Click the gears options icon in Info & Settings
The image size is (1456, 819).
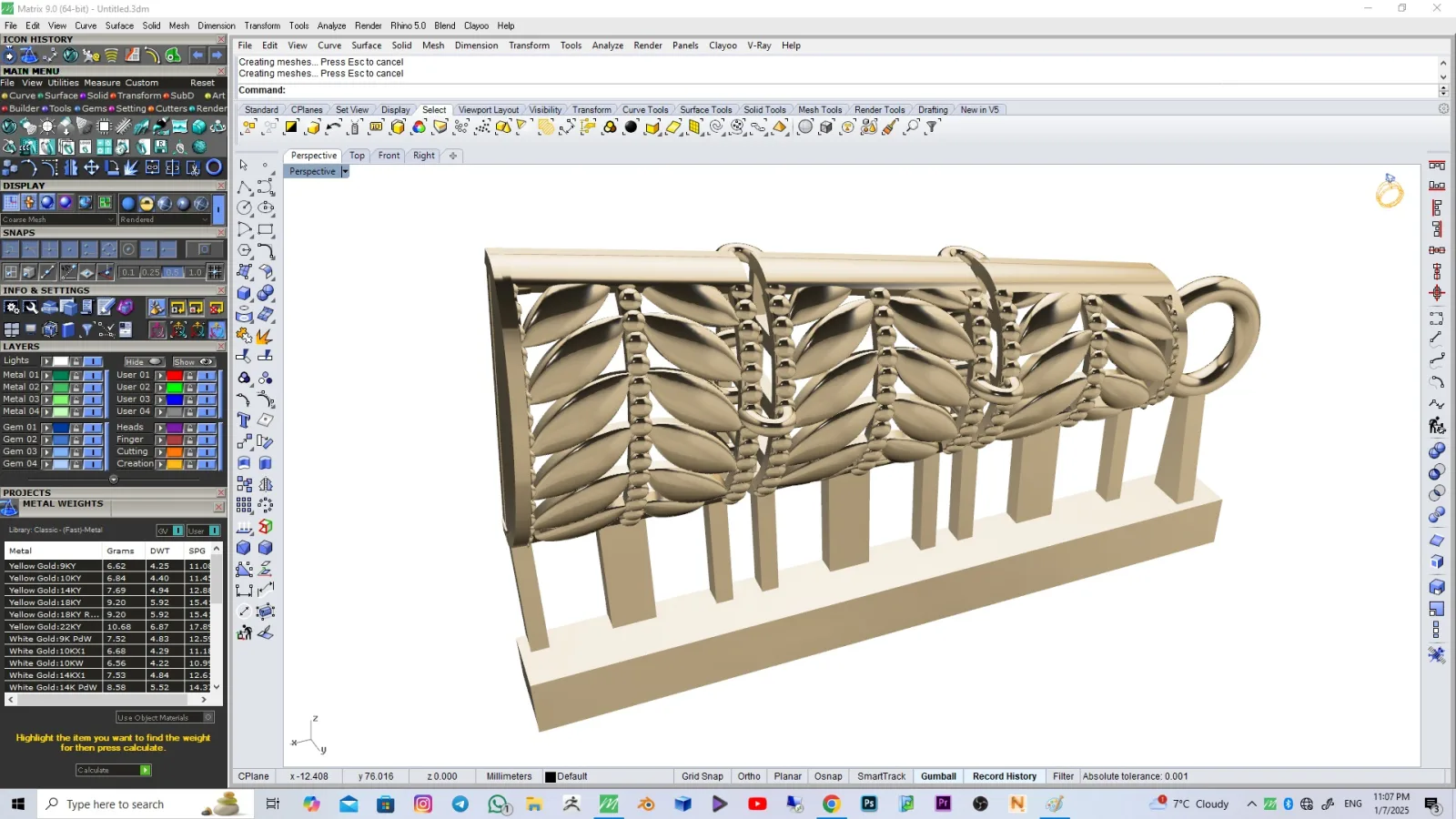[x=12, y=308]
